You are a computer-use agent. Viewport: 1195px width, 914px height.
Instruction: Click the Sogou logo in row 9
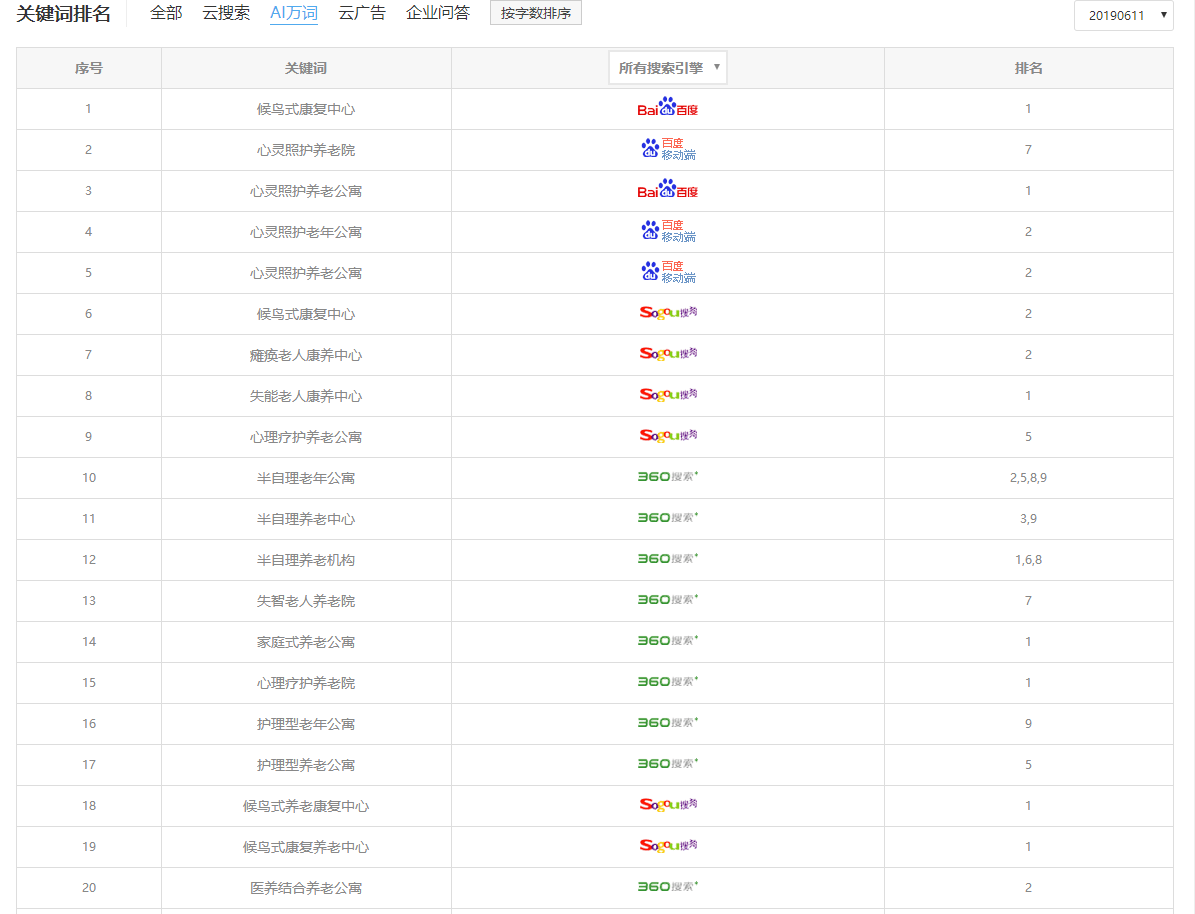(x=668, y=436)
